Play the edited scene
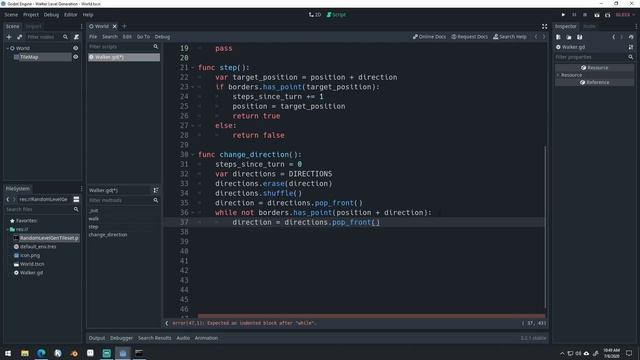The image size is (640, 360). pyautogui.click(x=597, y=15)
